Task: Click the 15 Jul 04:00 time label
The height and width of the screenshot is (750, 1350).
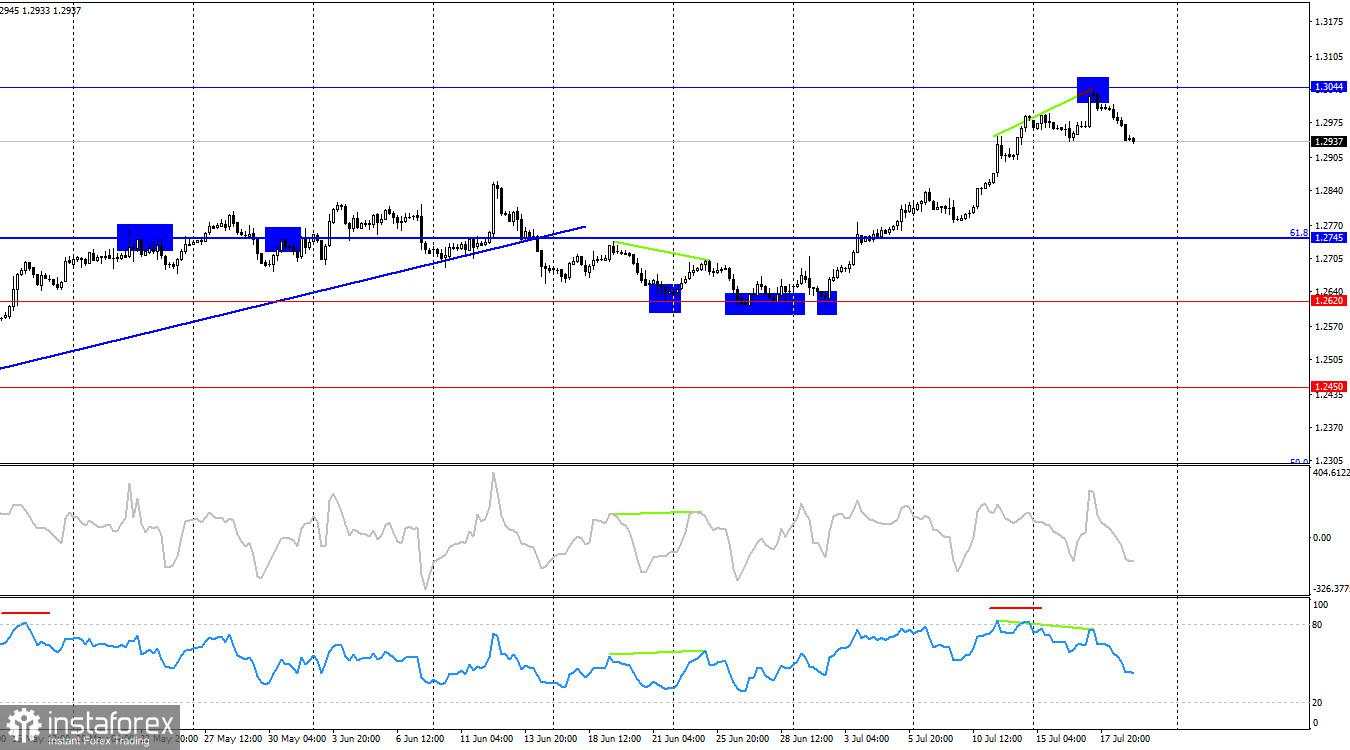Action: pyautogui.click(x=1061, y=740)
